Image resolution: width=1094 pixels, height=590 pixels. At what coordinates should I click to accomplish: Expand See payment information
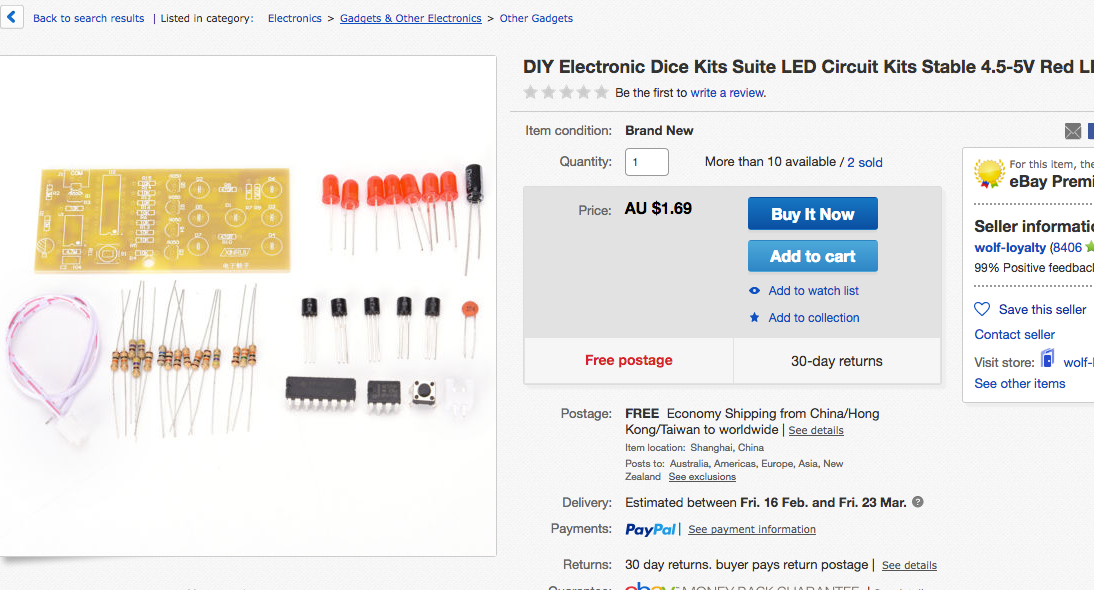coord(751,529)
